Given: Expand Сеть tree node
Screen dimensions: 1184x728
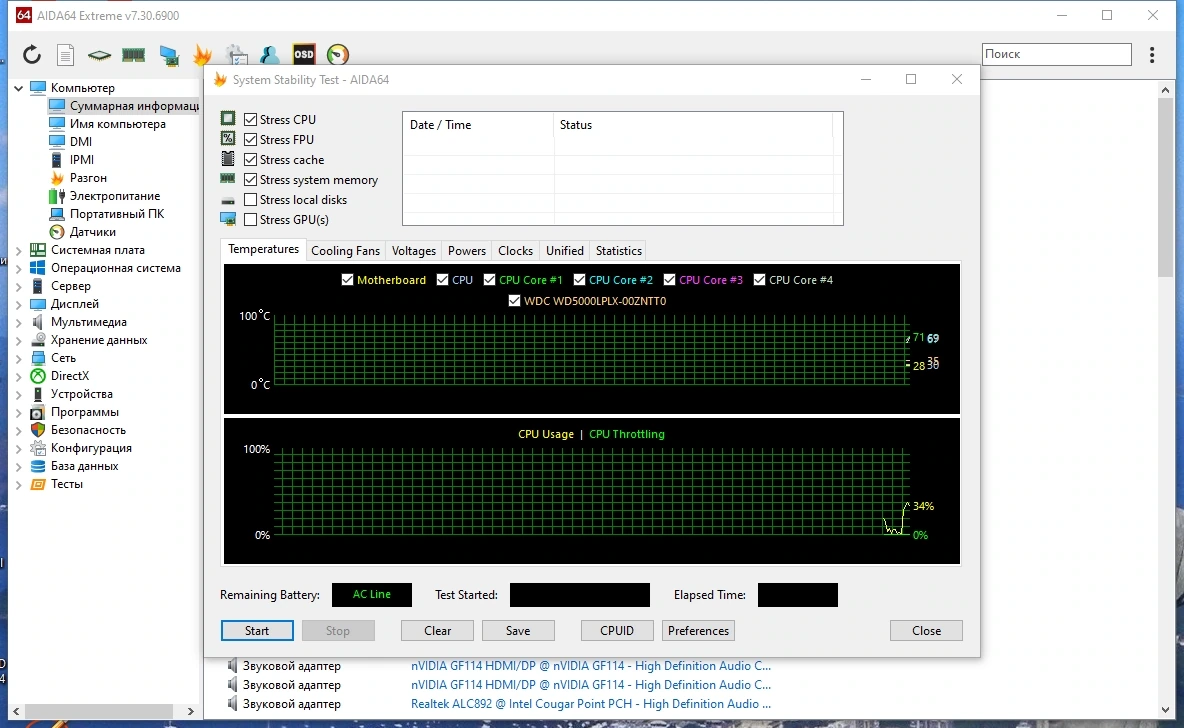Looking at the screenshot, I should [18, 358].
